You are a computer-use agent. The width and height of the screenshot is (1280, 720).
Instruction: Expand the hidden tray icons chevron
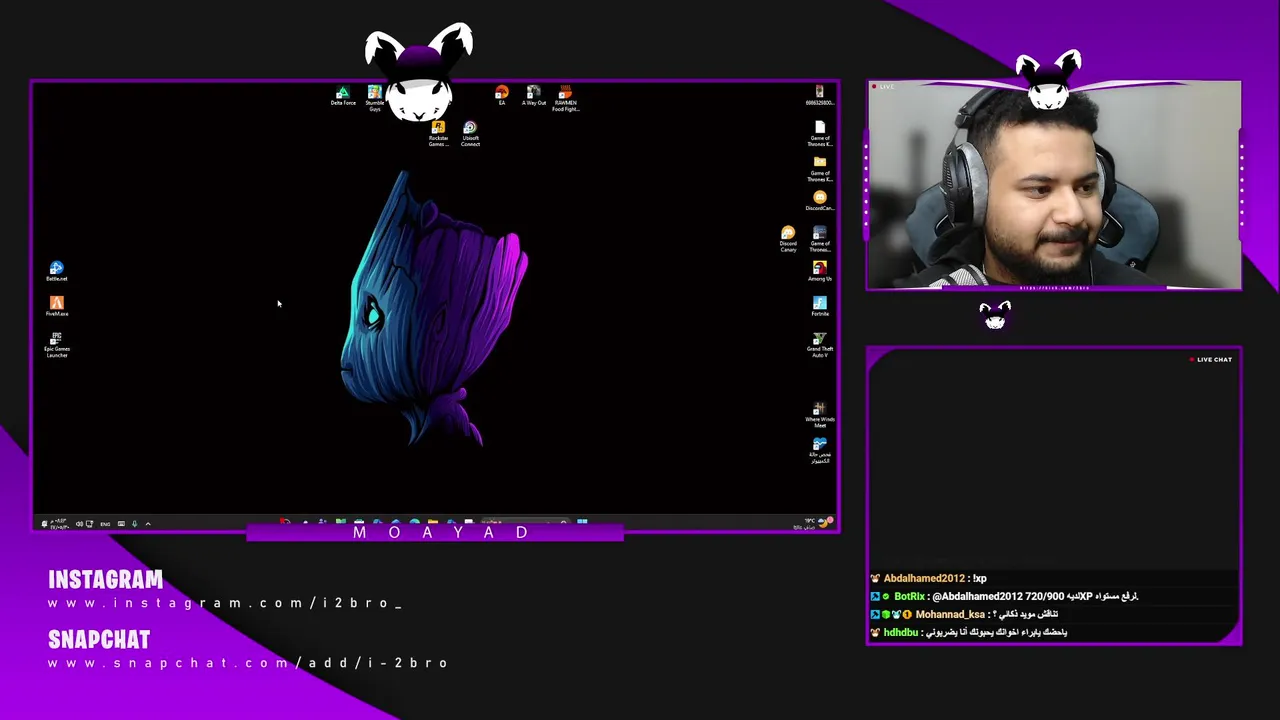point(148,524)
